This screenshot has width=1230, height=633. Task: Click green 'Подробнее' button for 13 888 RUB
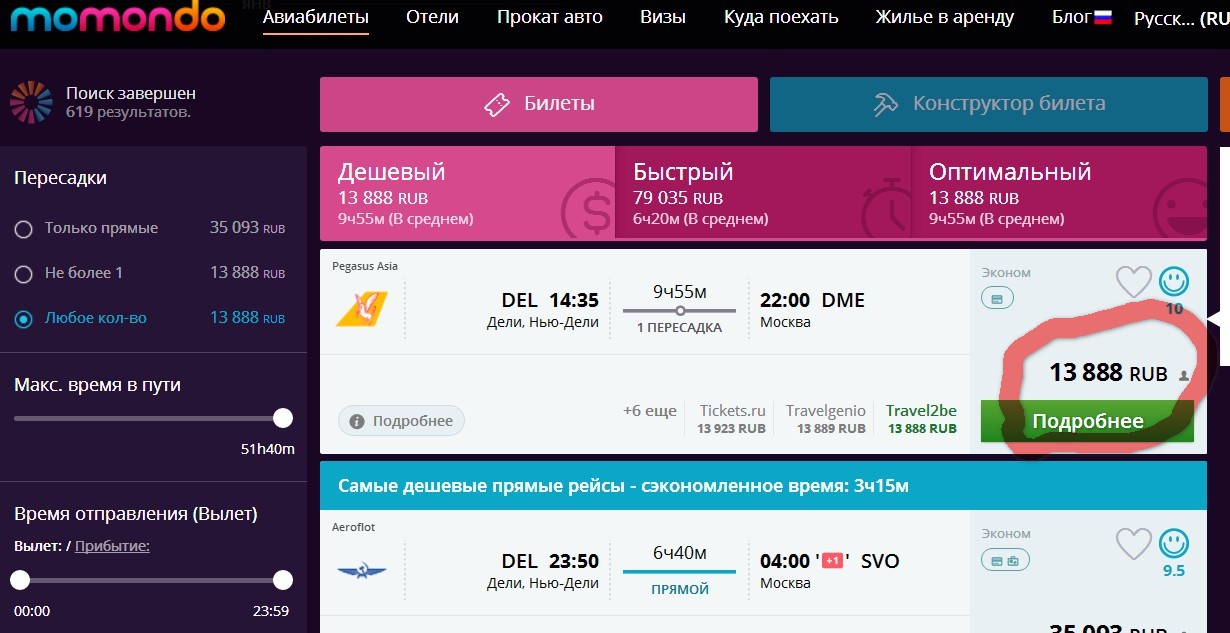(x=1087, y=421)
